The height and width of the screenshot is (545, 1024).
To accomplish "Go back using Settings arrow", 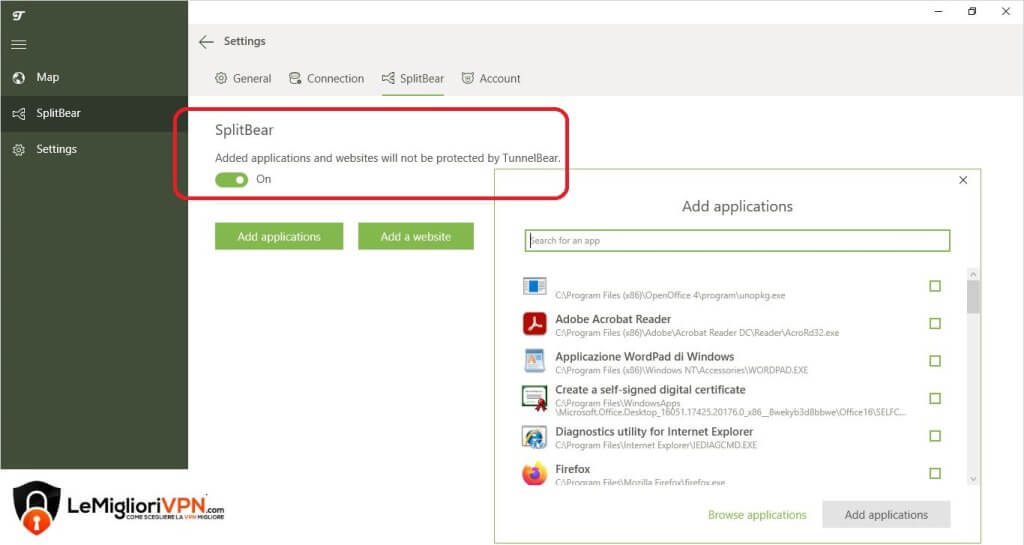I will pos(206,42).
